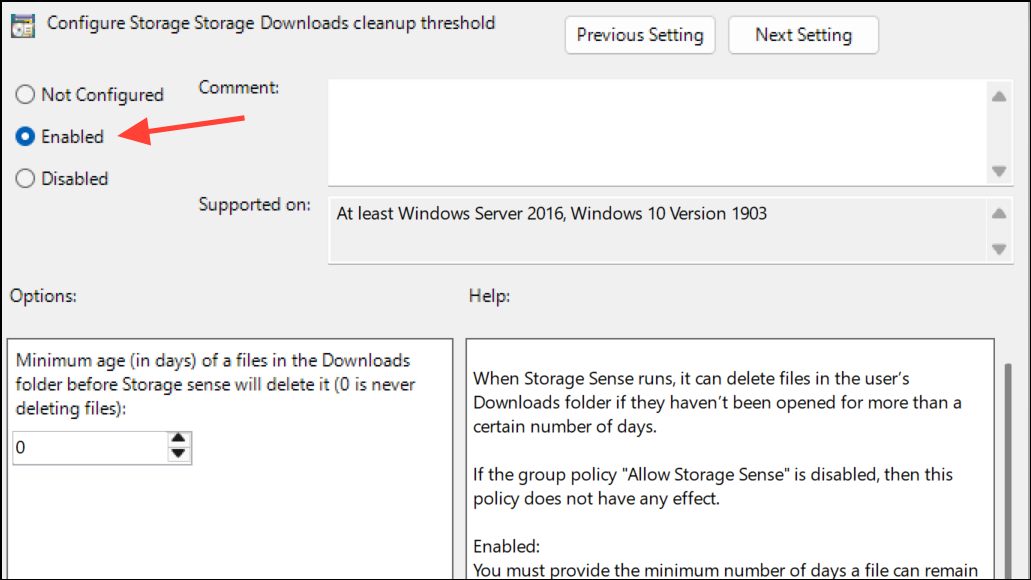Click the Options label heading
Image resolution: width=1031 pixels, height=580 pixels.
[x=43, y=296]
